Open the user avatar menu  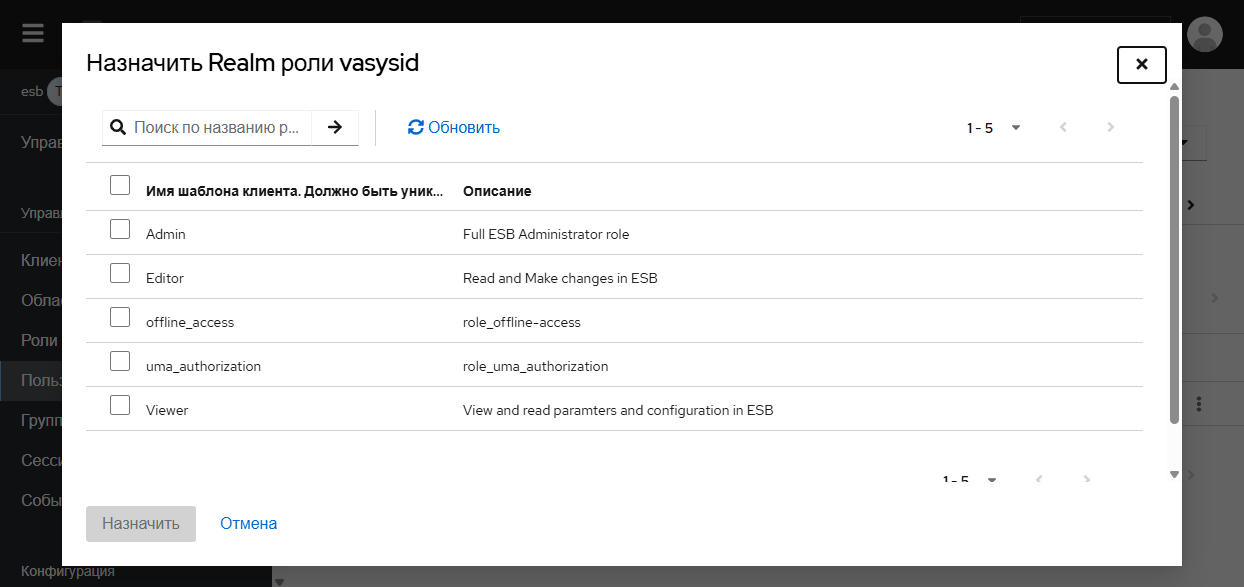[1204, 34]
